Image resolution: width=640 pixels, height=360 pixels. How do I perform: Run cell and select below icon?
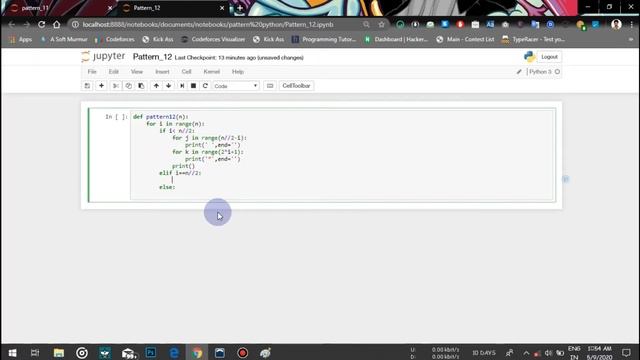click(x=182, y=86)
